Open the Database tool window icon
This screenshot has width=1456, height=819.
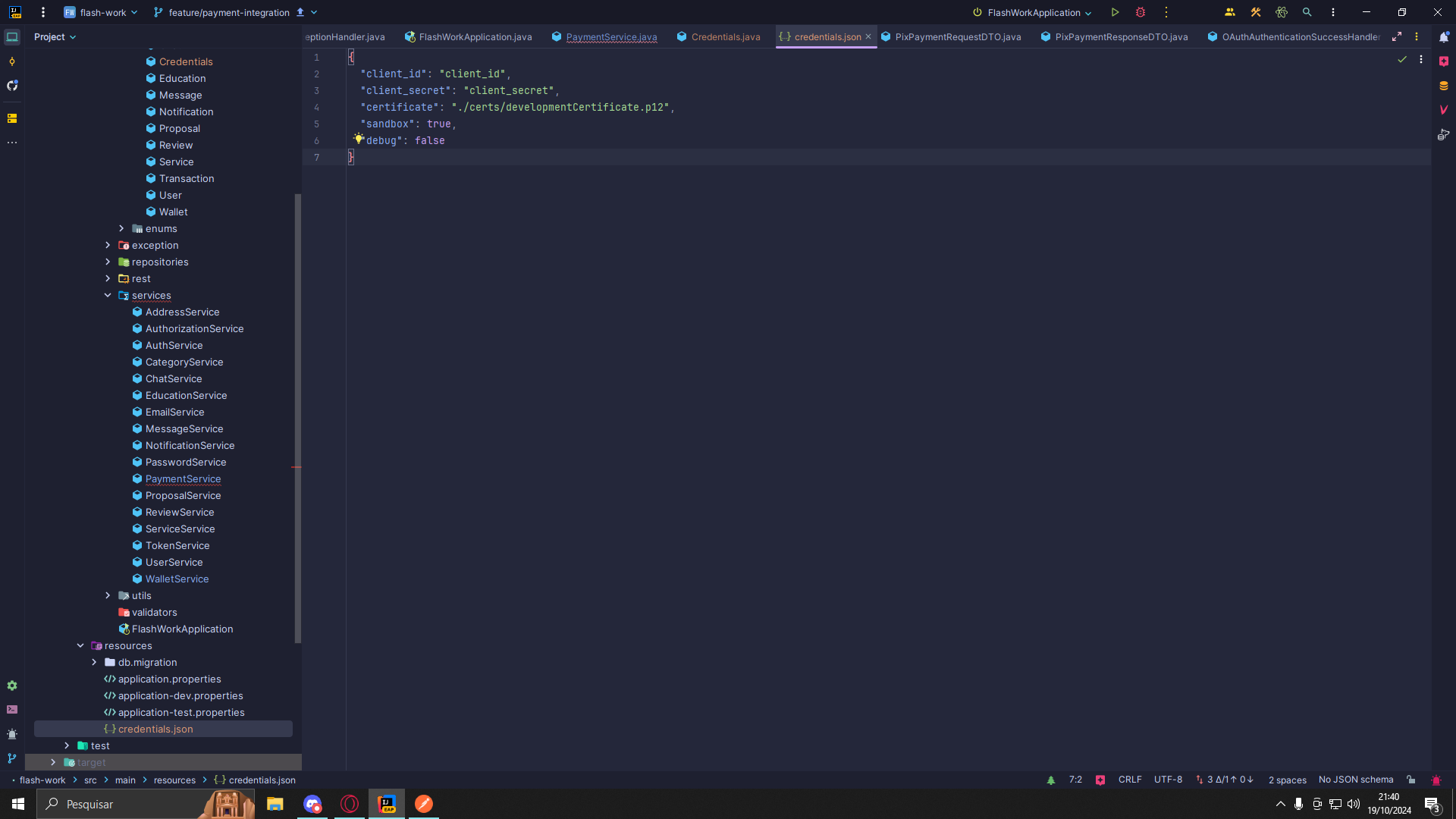pos(1444,86)
